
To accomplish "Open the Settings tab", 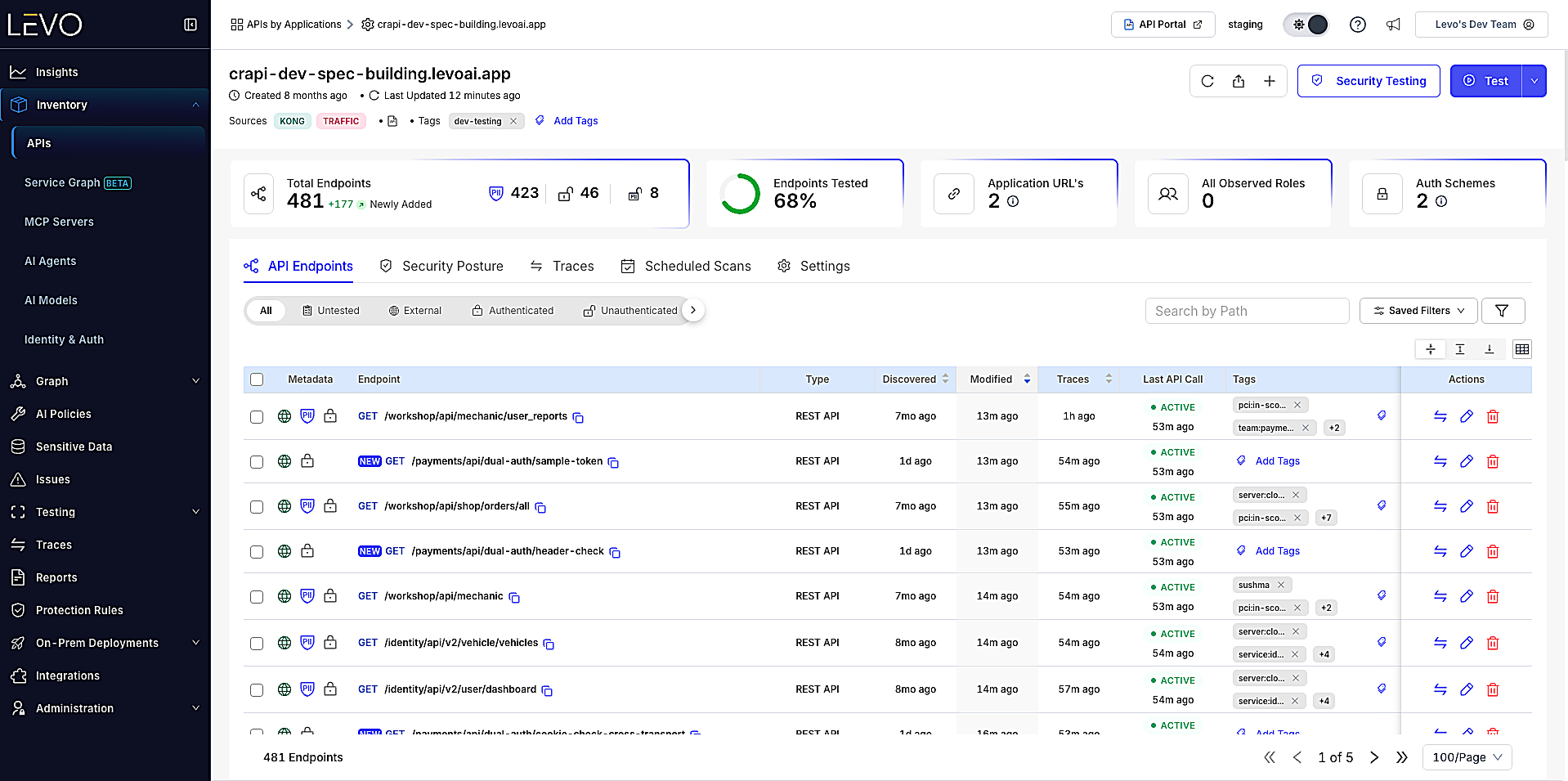I will [813, 267].
